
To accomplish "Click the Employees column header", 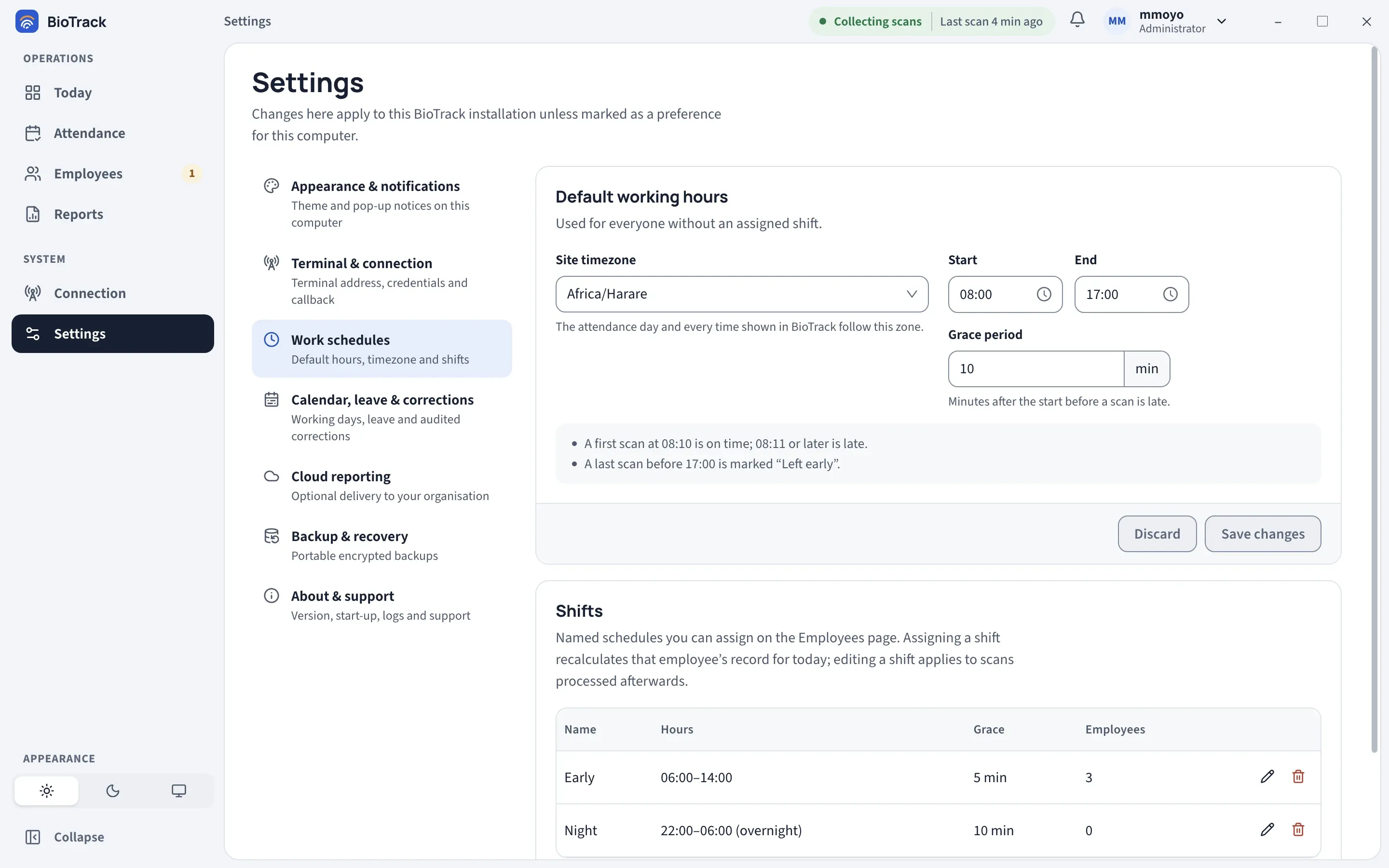I will 1115,729.
